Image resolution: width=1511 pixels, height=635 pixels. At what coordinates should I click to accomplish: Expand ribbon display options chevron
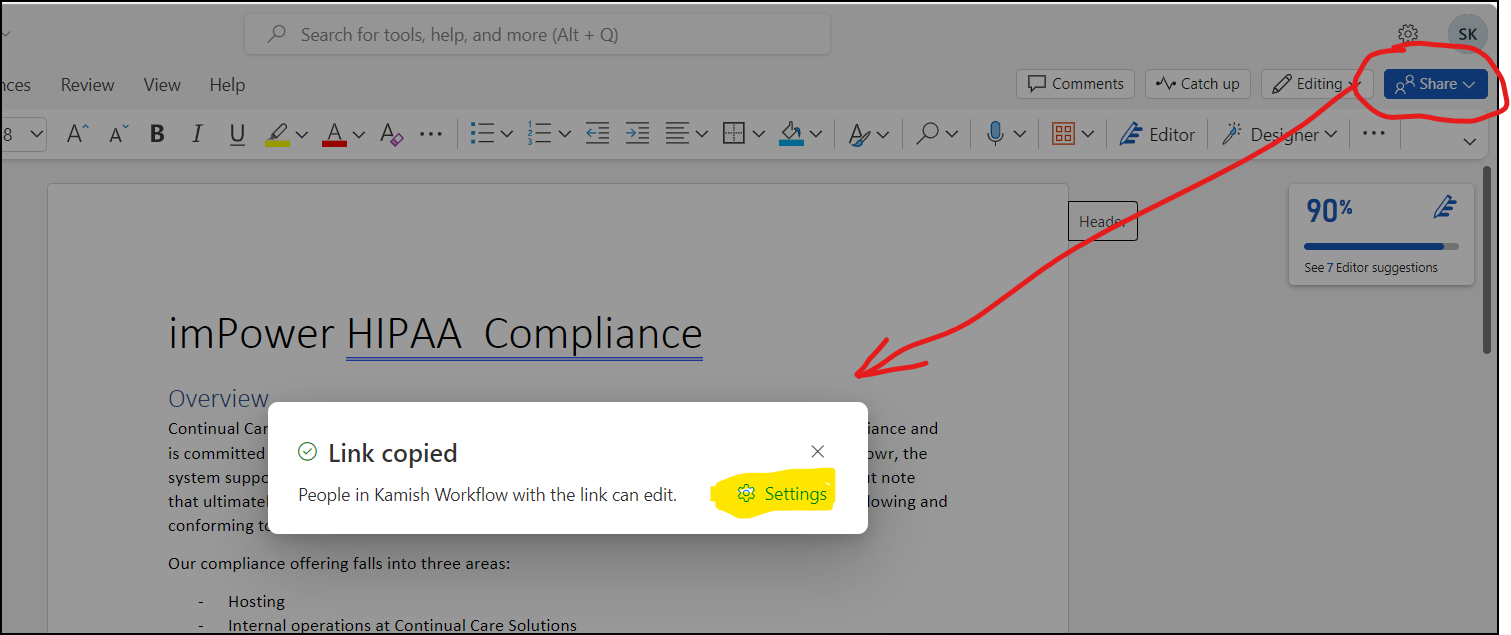pos(1470,142)
